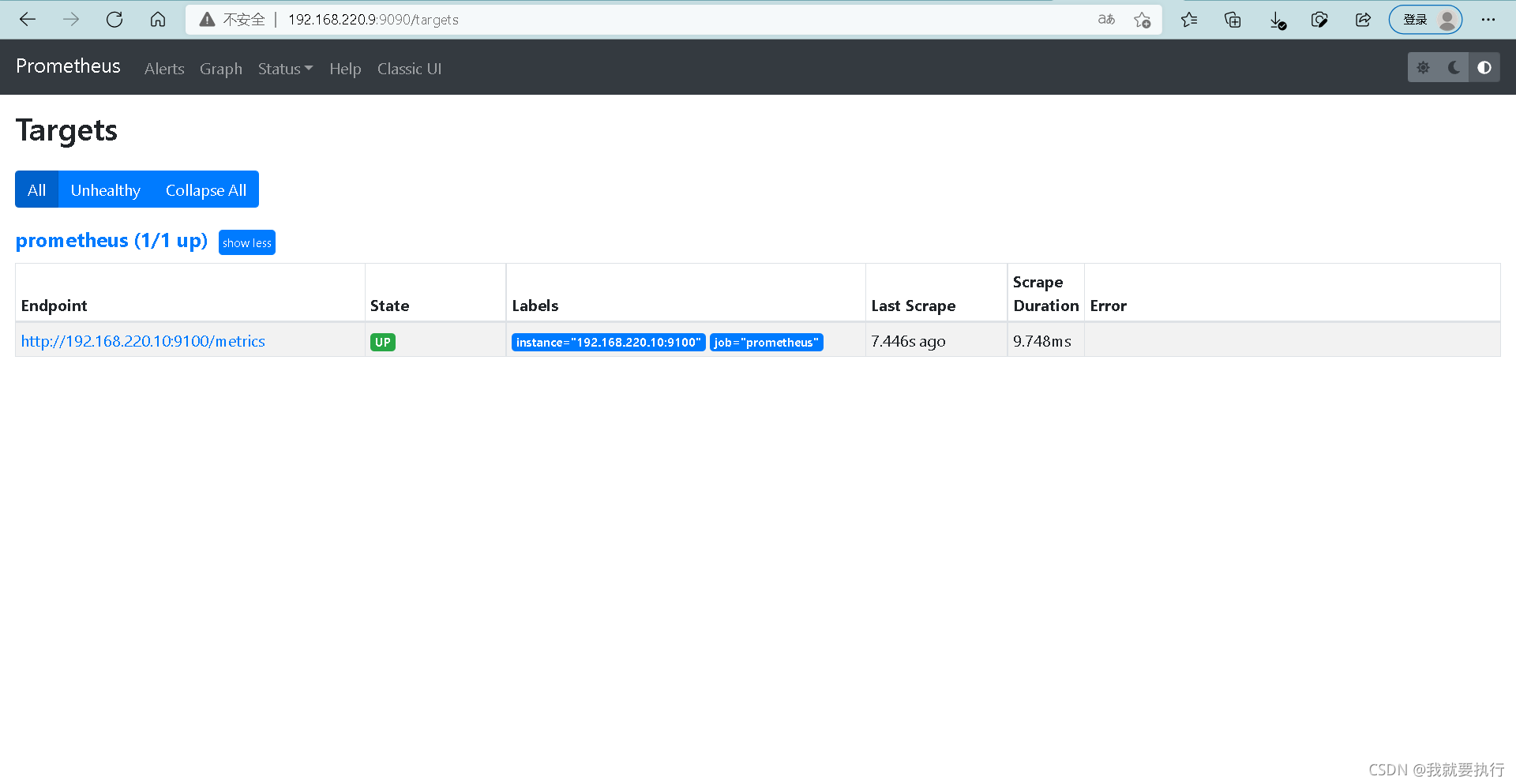Switch to light theme sun icon
The height and width of the screenshot is (784, 1516).
1423,67
